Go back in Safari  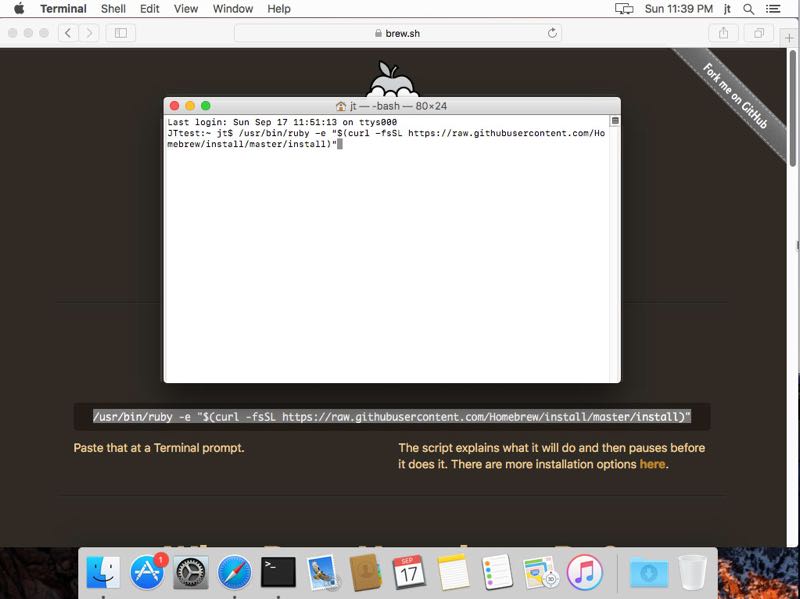point(68,33)
